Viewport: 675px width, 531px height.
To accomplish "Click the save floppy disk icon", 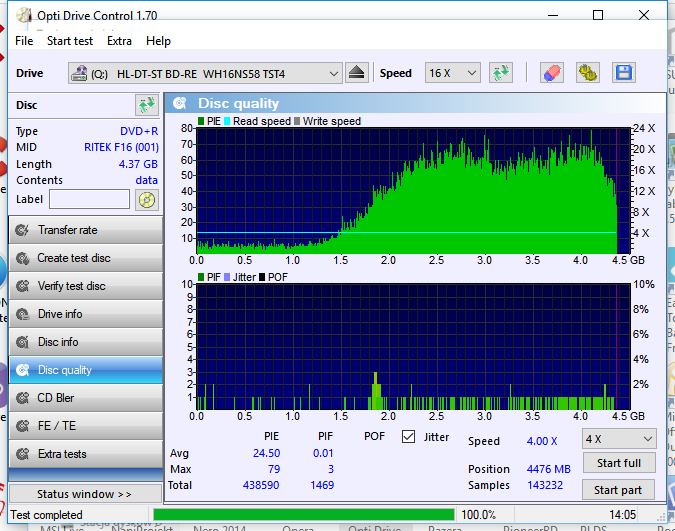I will pyautogui.click(x=624, y=73).
